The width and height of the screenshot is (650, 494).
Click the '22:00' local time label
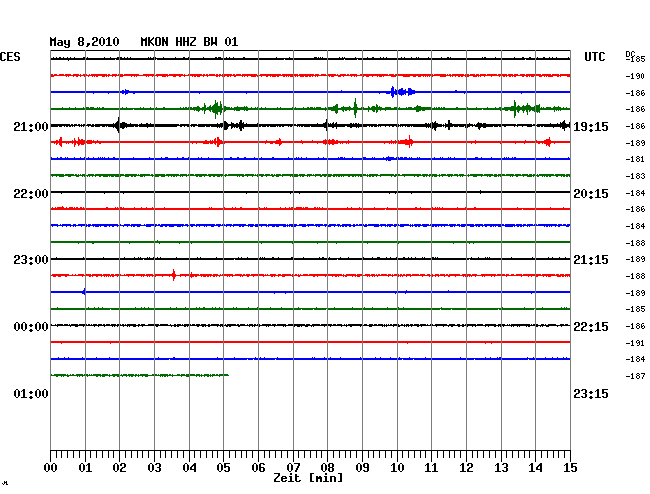point(31,194)
